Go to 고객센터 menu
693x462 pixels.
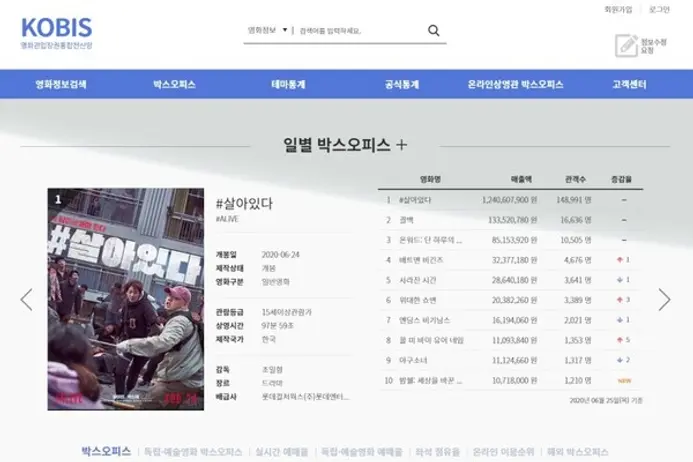point(629,84)
